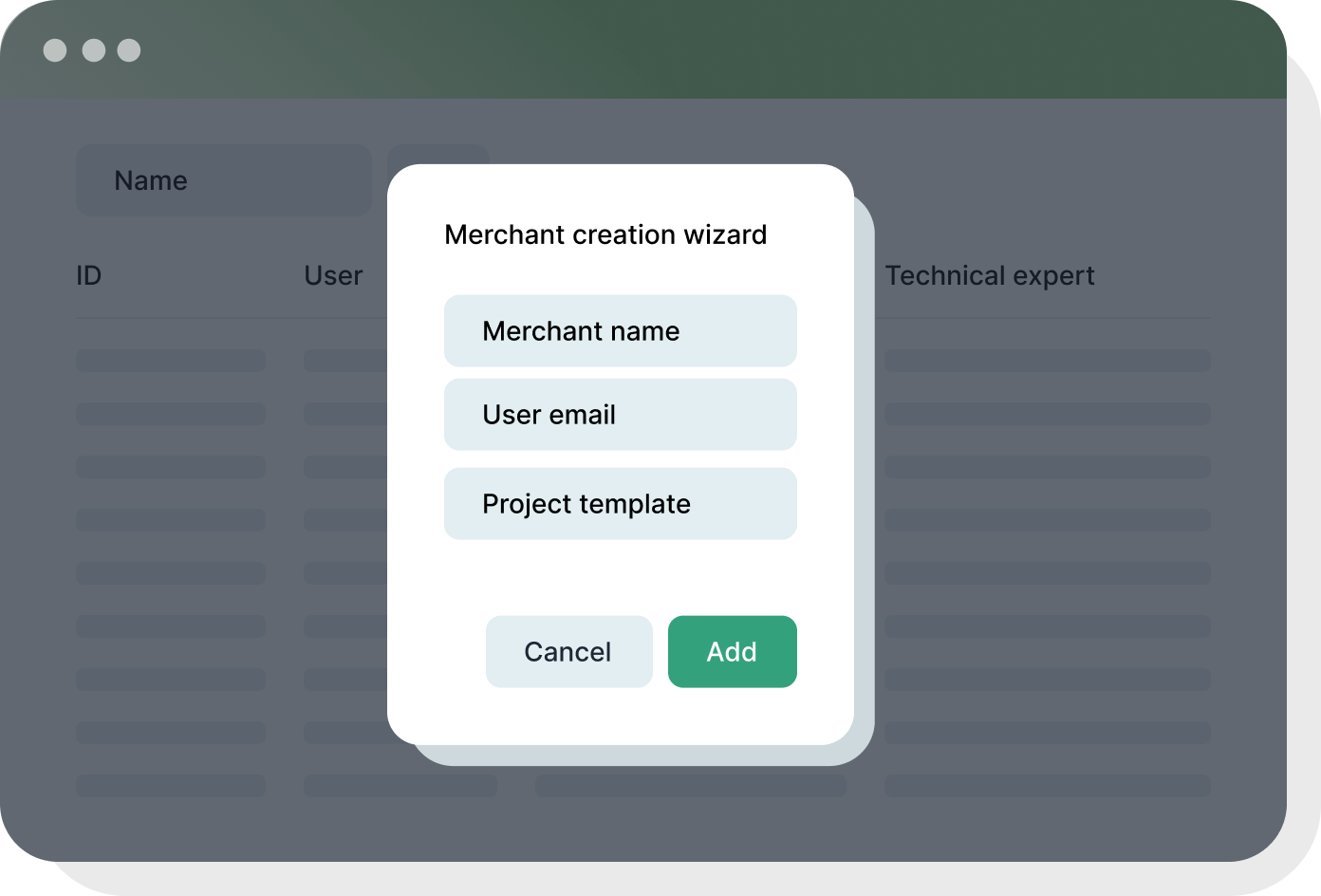Click the Technical expert column header
The width and height of the screenshot is (1321, 896).
pyautogui.click(x=990, y=276)
